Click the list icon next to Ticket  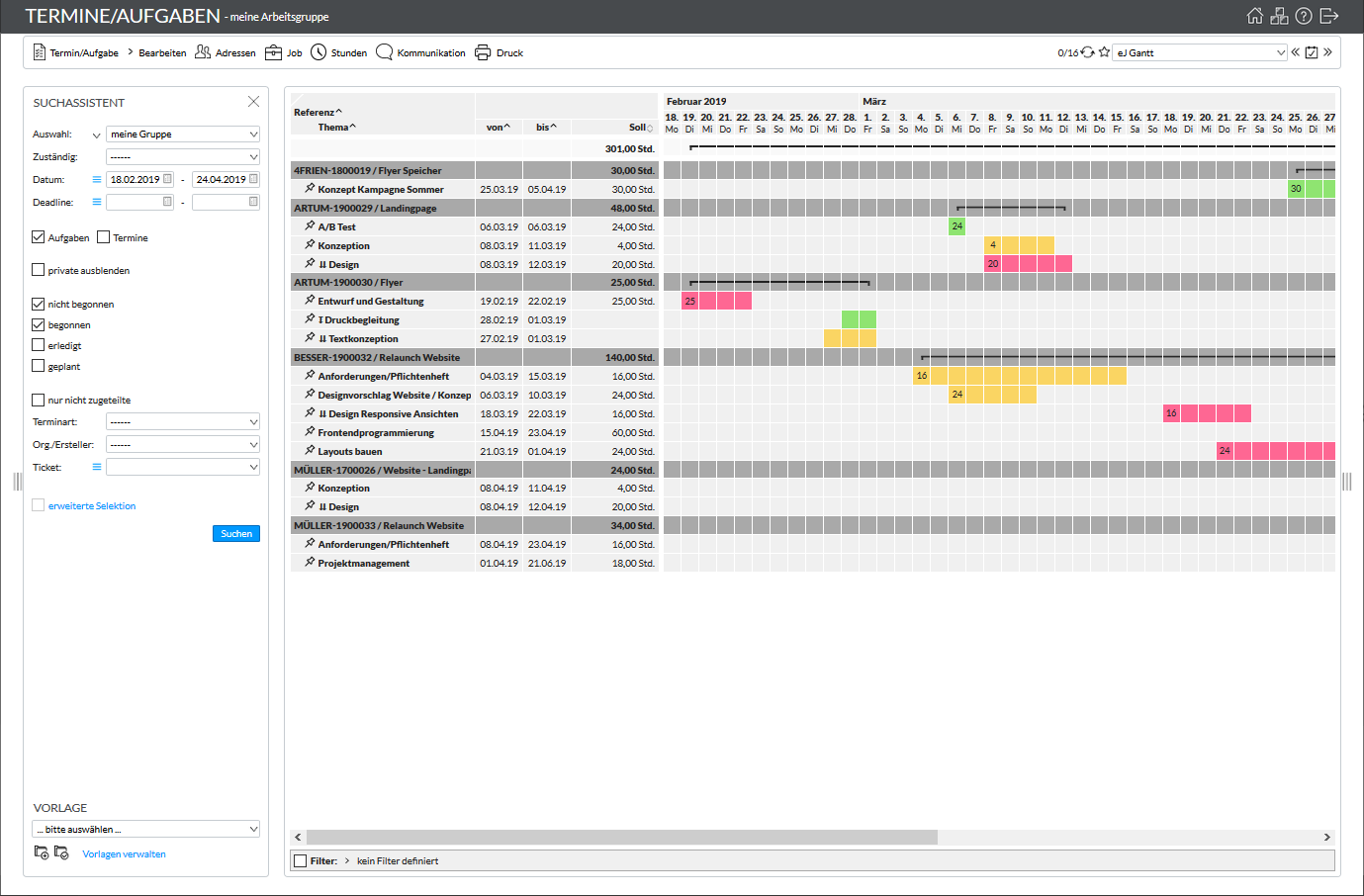coord(96,467)
